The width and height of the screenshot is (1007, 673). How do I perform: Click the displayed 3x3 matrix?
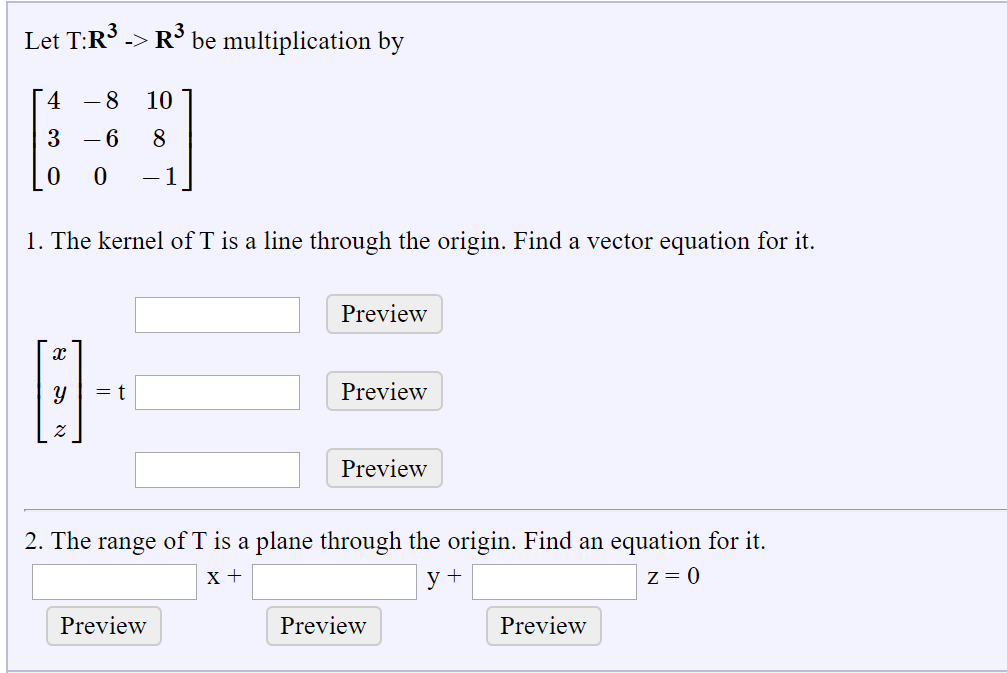click(x=115, y=140)
